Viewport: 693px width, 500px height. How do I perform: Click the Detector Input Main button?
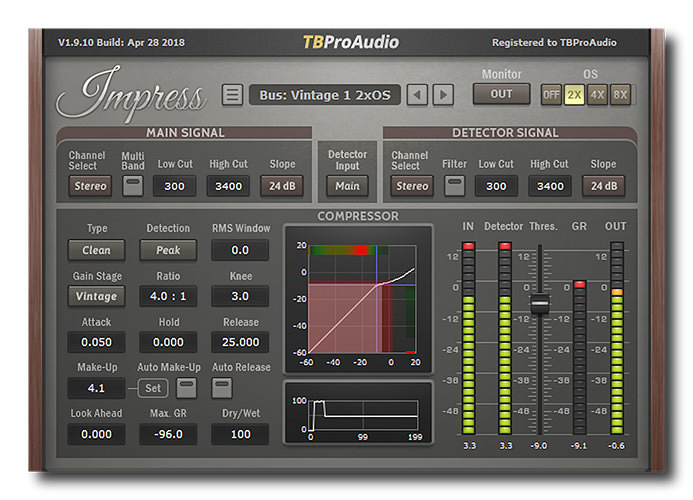(347, 185)
